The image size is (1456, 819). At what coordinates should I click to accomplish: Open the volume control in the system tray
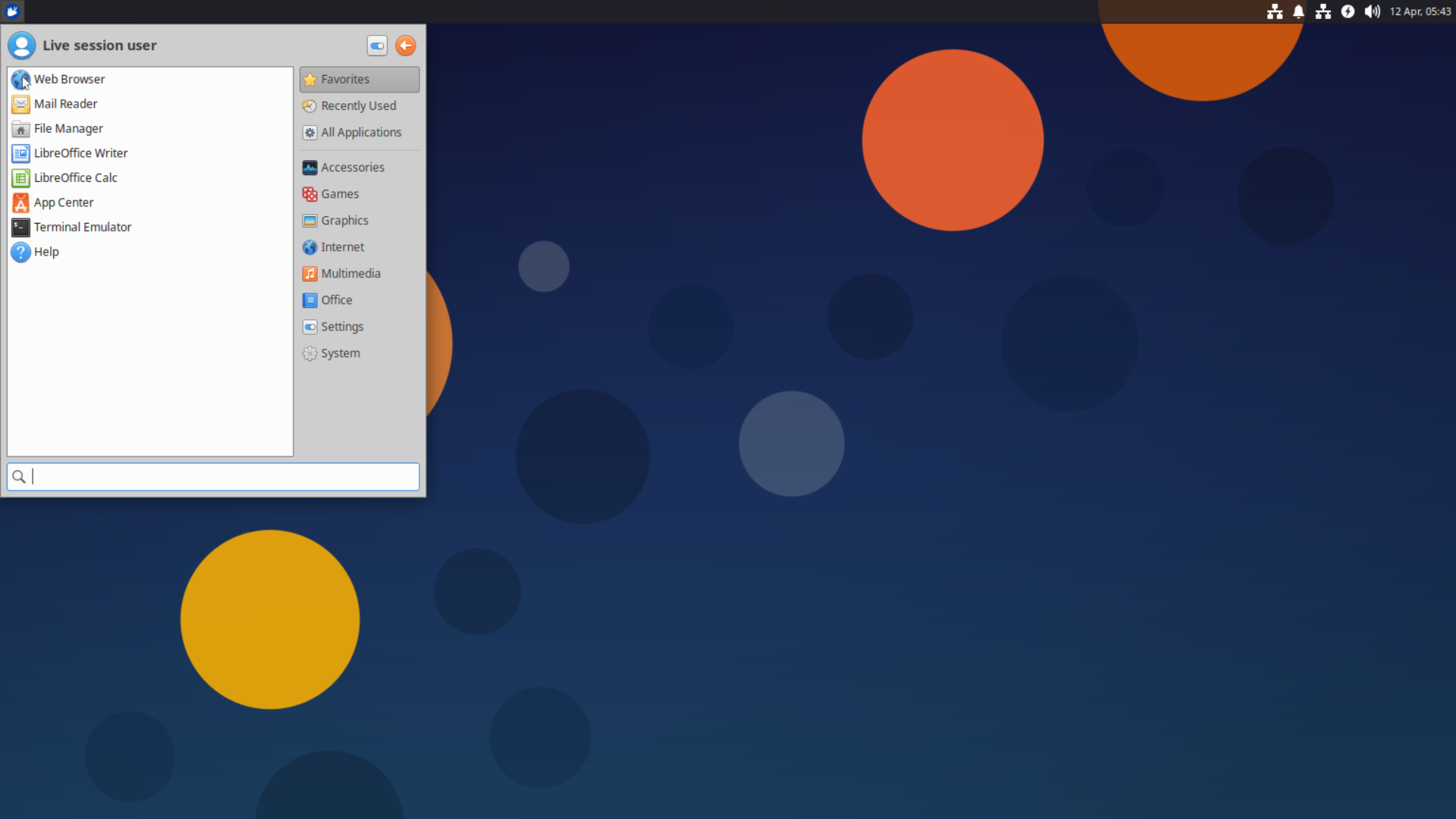[1372, 11]
